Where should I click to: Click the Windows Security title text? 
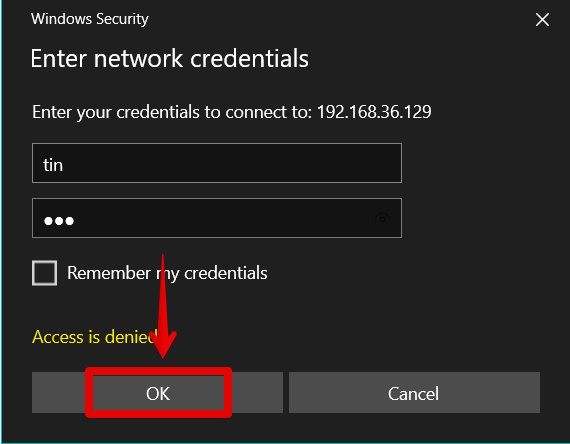click(89, 19)
